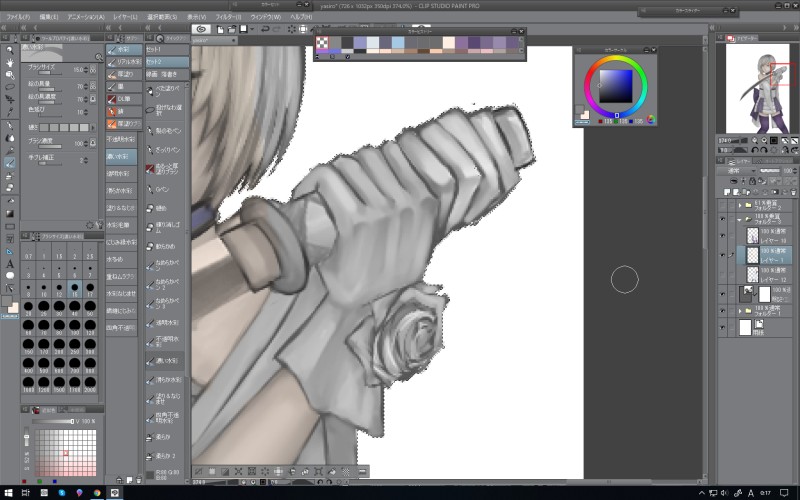
Task: Toggle visibility of the 用紙 paper layer
Action: tap(722, 327)
